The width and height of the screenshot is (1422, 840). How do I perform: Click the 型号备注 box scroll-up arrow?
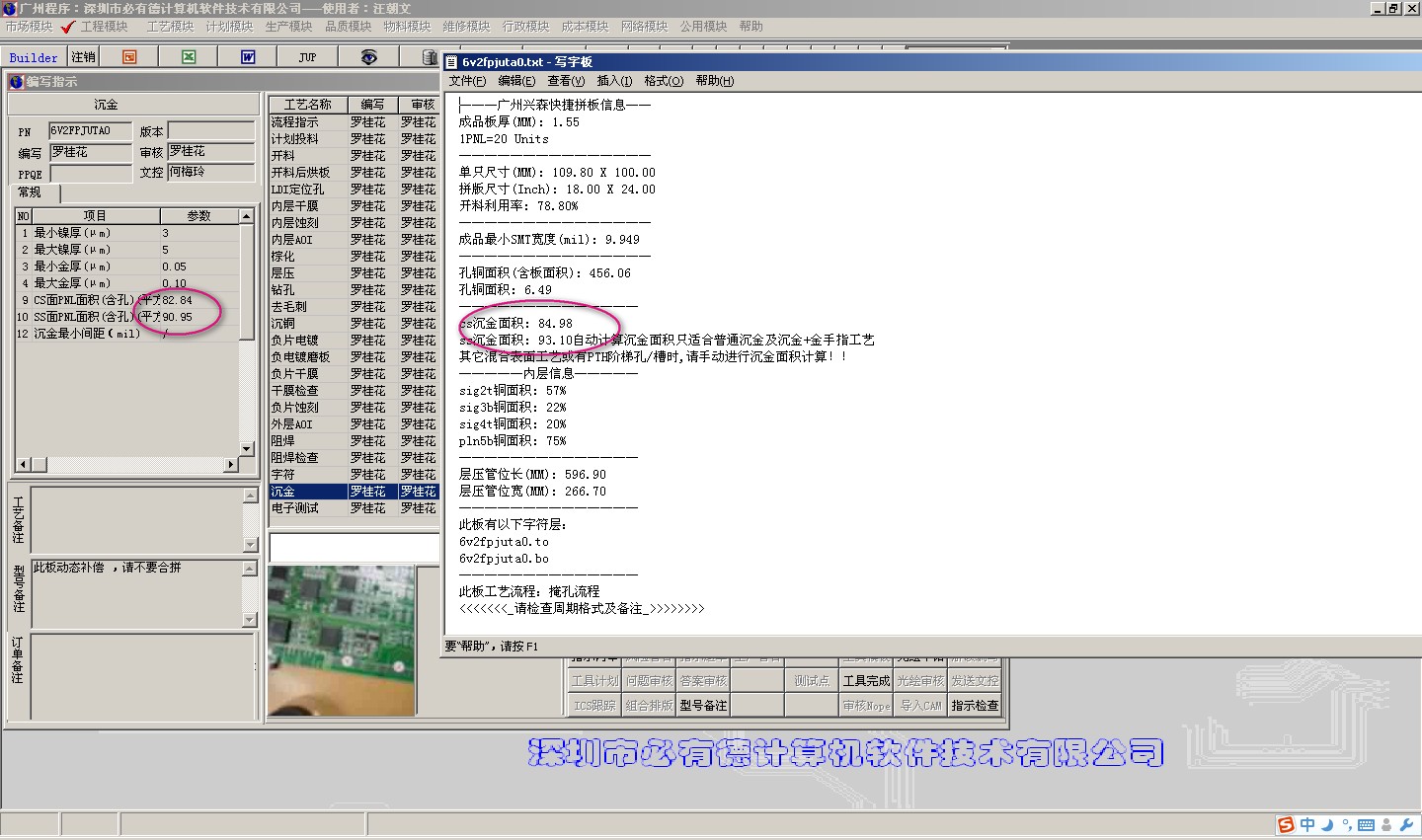pyautogui.click(x=250, y=569)
